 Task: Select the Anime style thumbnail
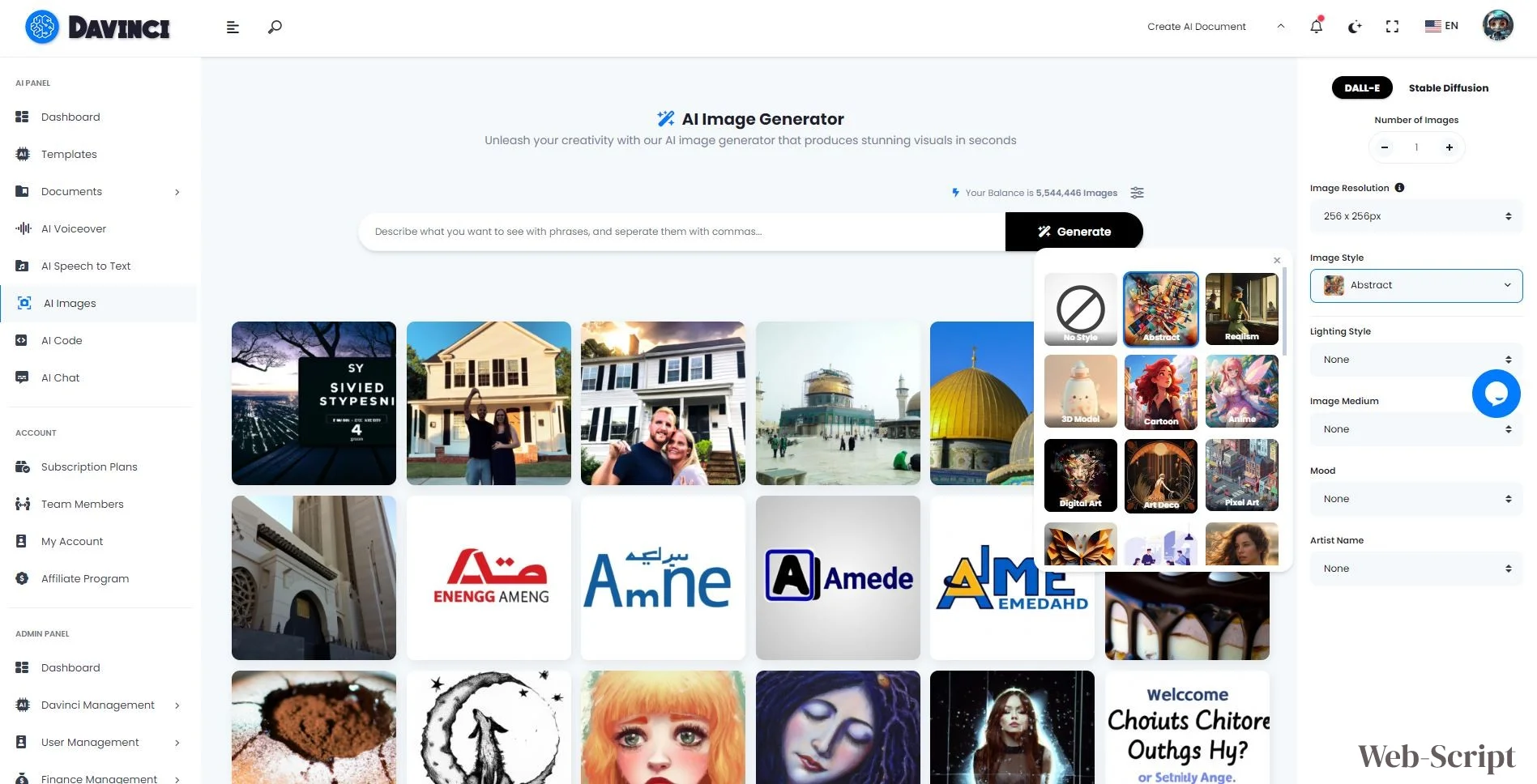coord(1242,391)
